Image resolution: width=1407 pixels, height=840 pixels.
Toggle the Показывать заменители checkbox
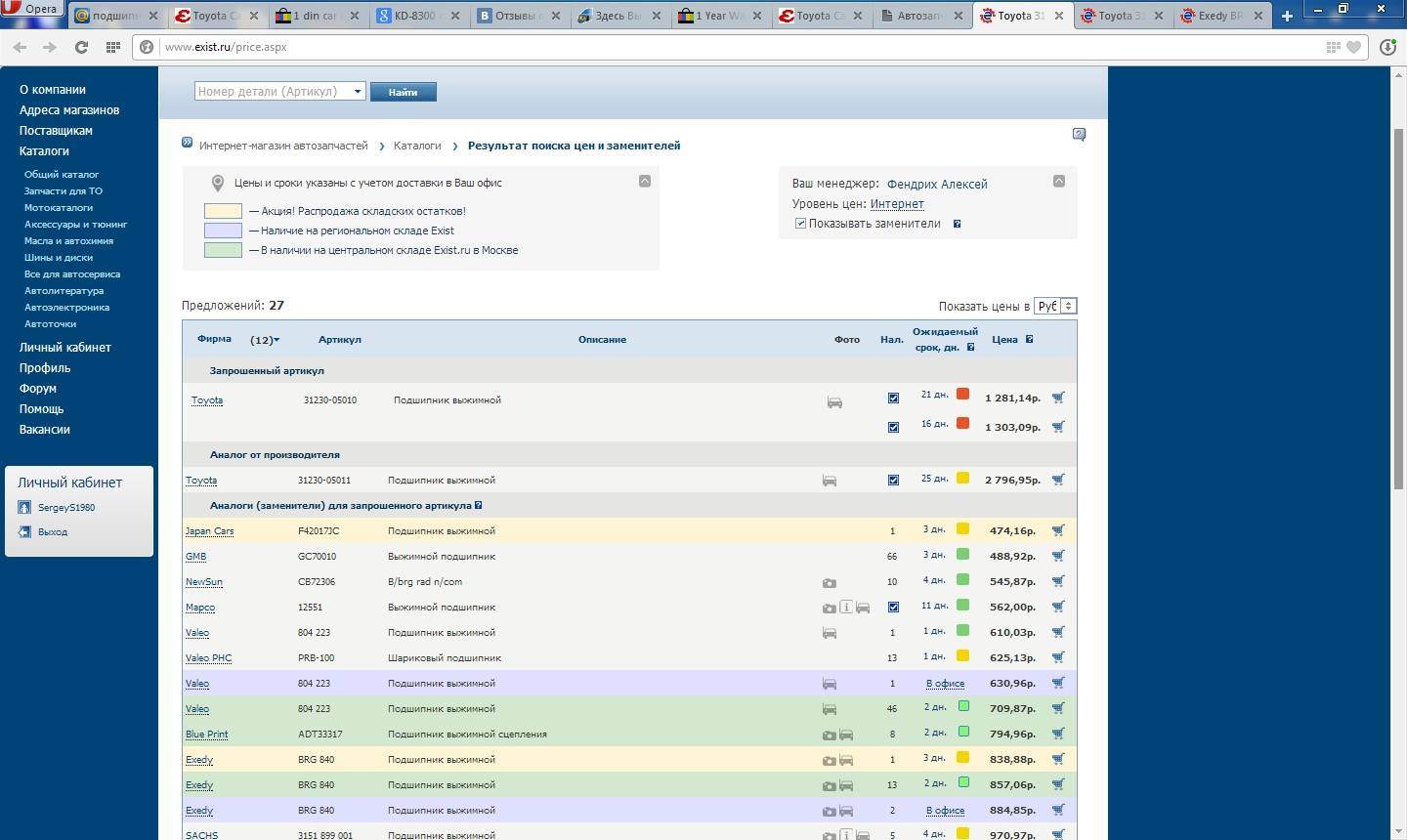800,224
